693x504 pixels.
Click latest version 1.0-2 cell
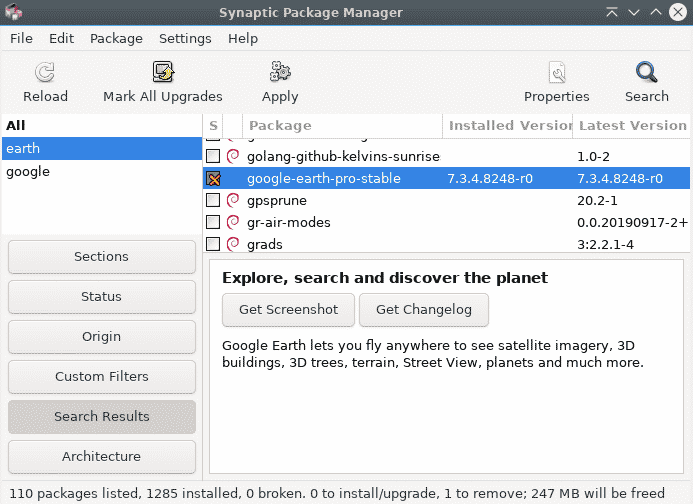593,157
